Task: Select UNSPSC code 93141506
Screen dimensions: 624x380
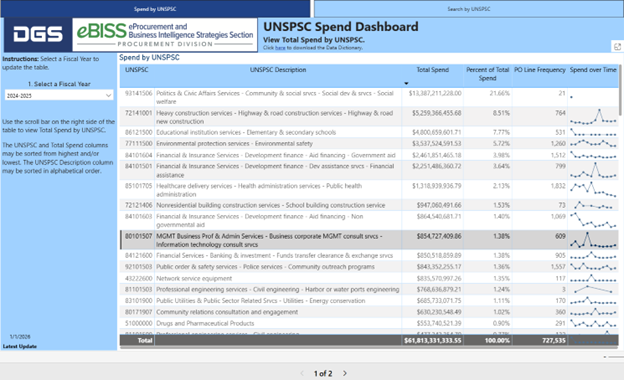Action: pos(138,93)
